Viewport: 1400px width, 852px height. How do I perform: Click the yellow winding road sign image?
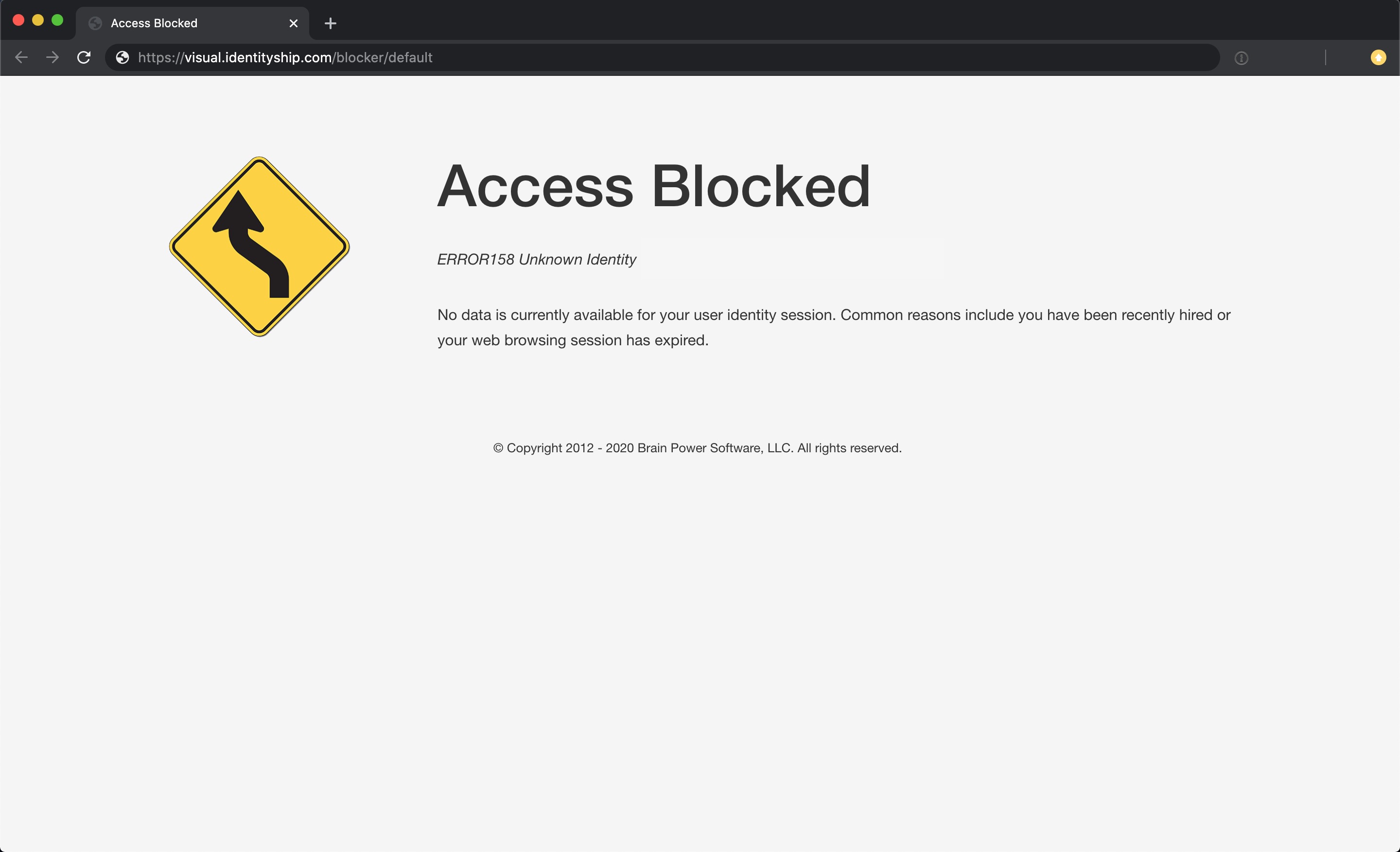click(259, 246)
